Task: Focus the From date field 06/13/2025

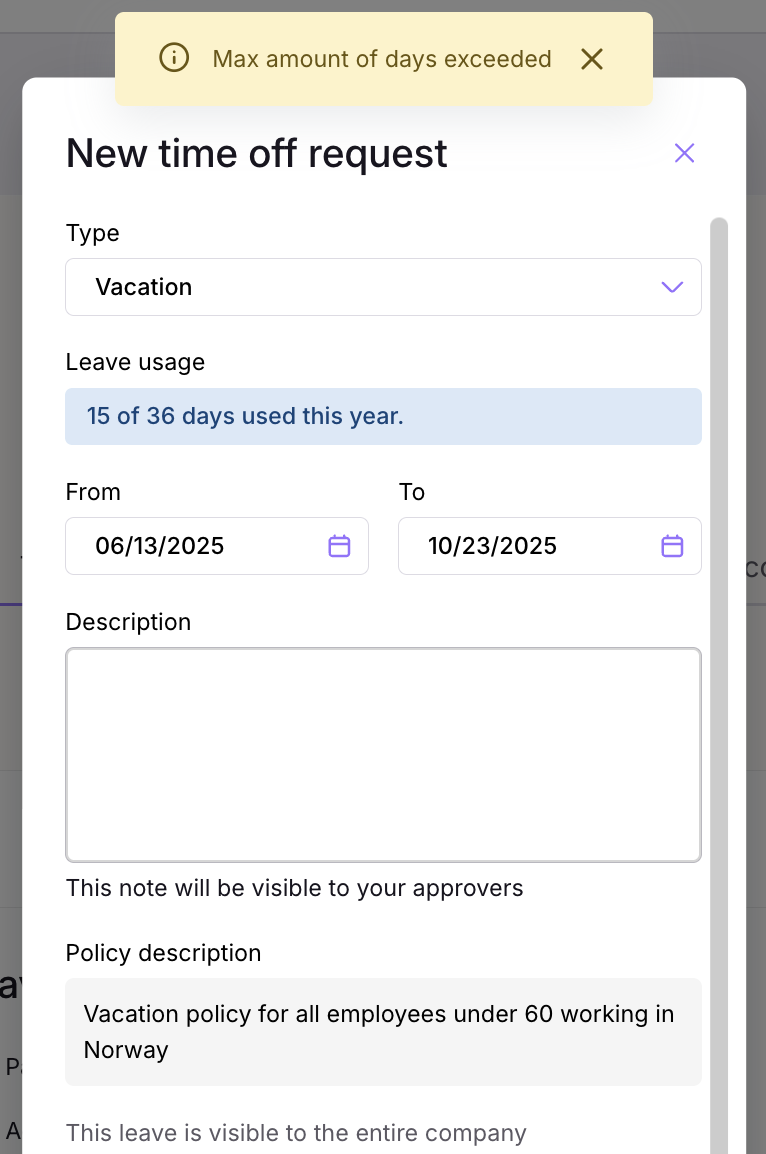Action: pos(217,546)
